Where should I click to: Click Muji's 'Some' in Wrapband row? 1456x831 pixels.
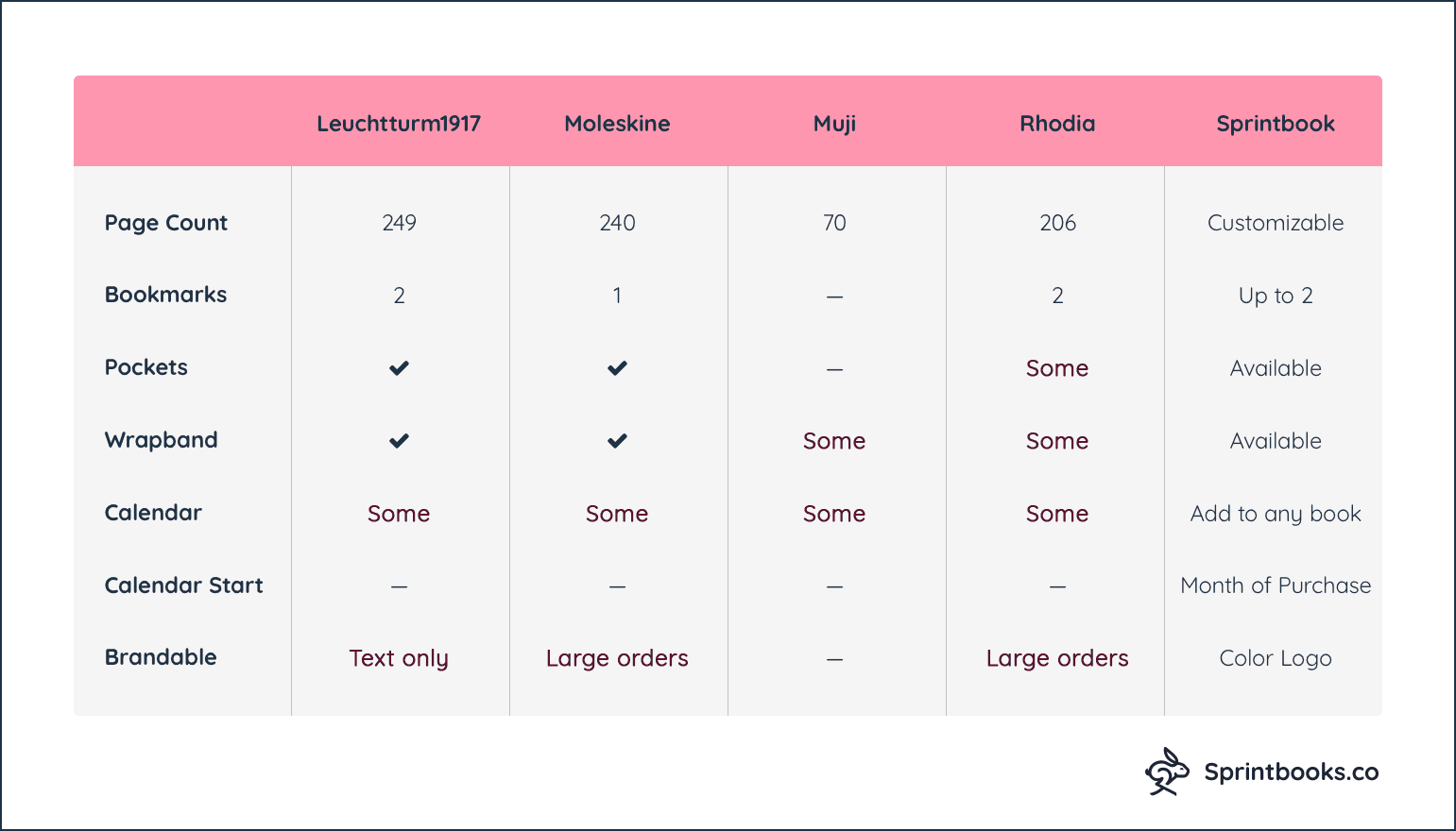pos(834,441)
